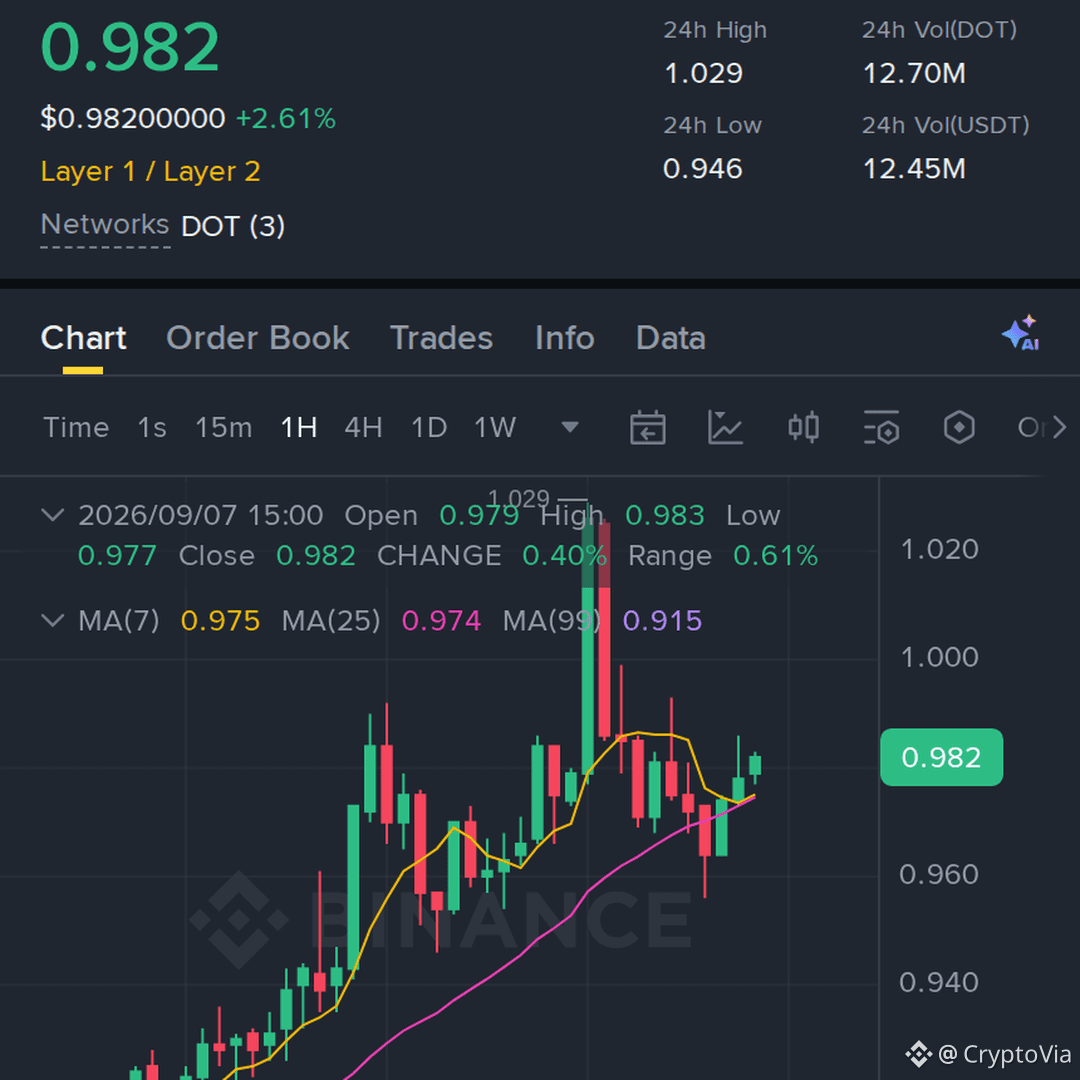Open the calendar date-jump icon
Viewport: 1080px width, 1080px height.
click(647, 427)
